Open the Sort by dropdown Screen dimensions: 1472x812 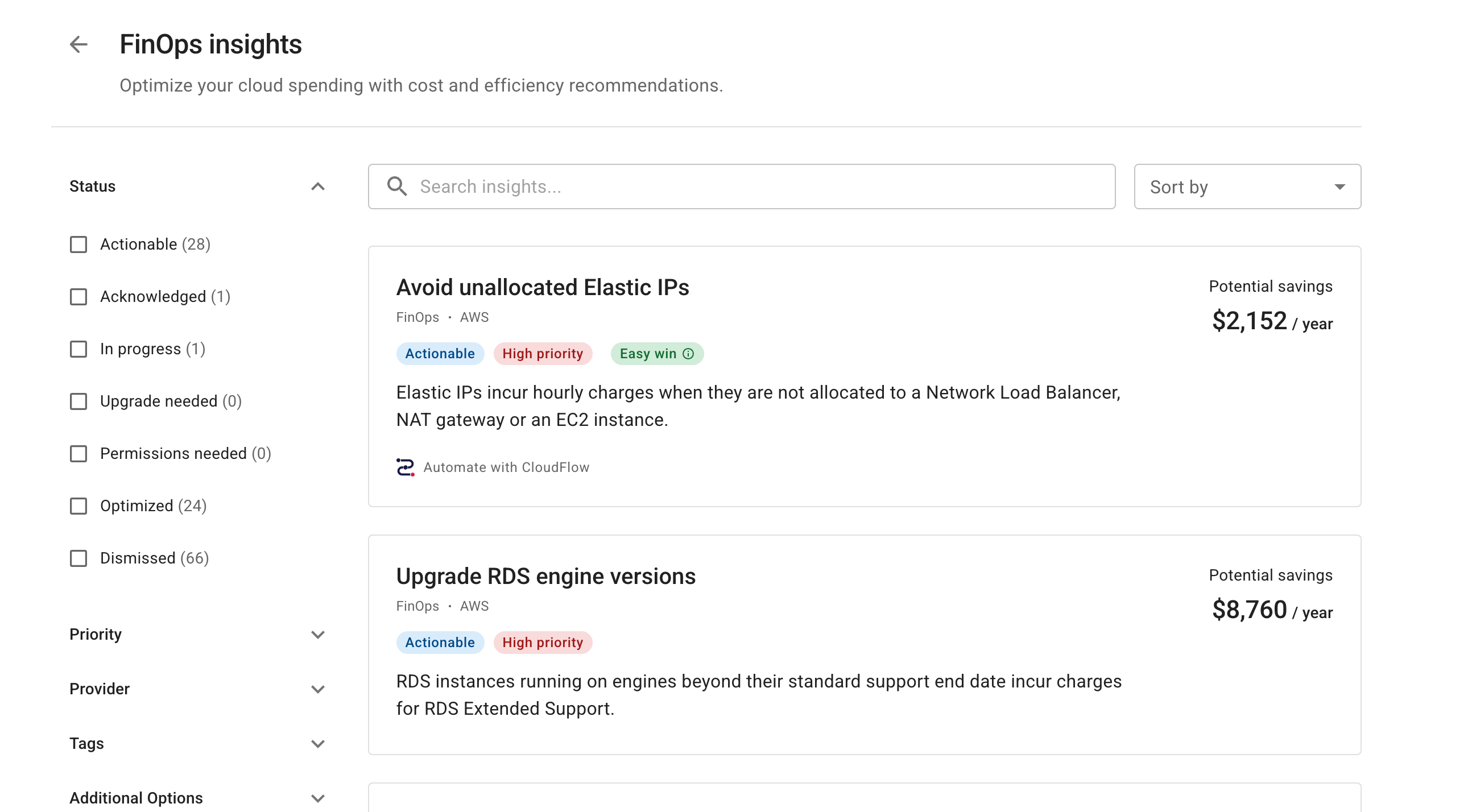[x=1247, y=187]
